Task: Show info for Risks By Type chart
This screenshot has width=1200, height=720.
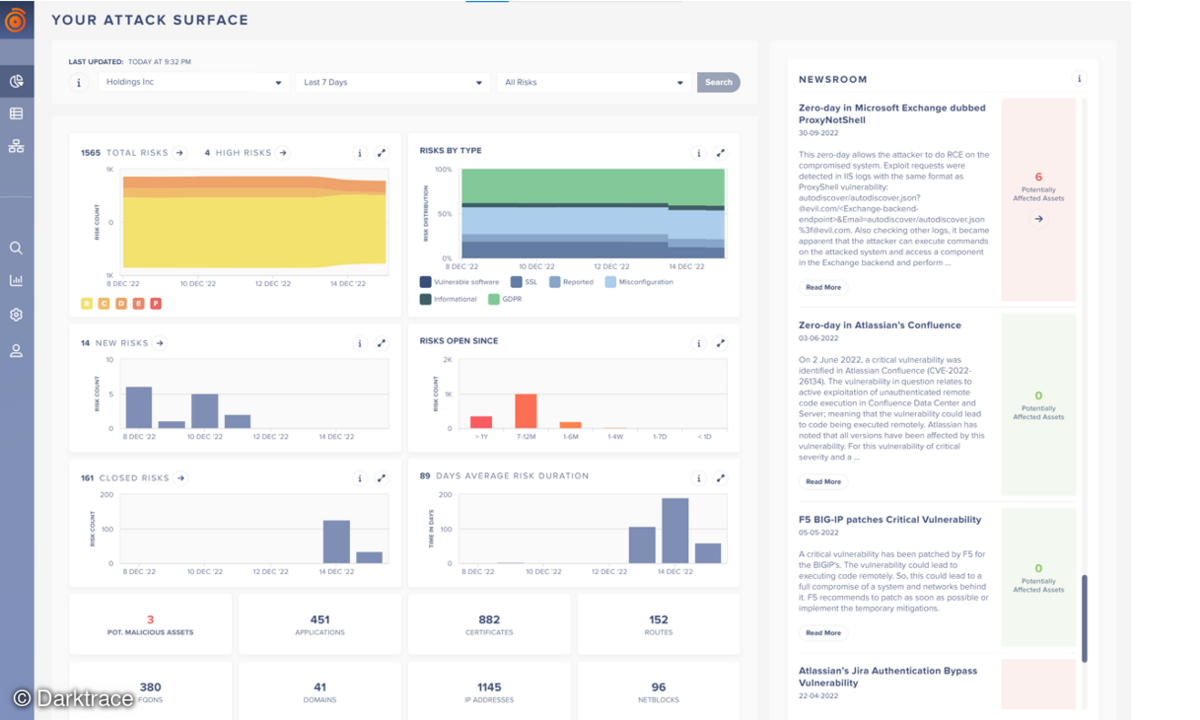Action: click(699, 153)
